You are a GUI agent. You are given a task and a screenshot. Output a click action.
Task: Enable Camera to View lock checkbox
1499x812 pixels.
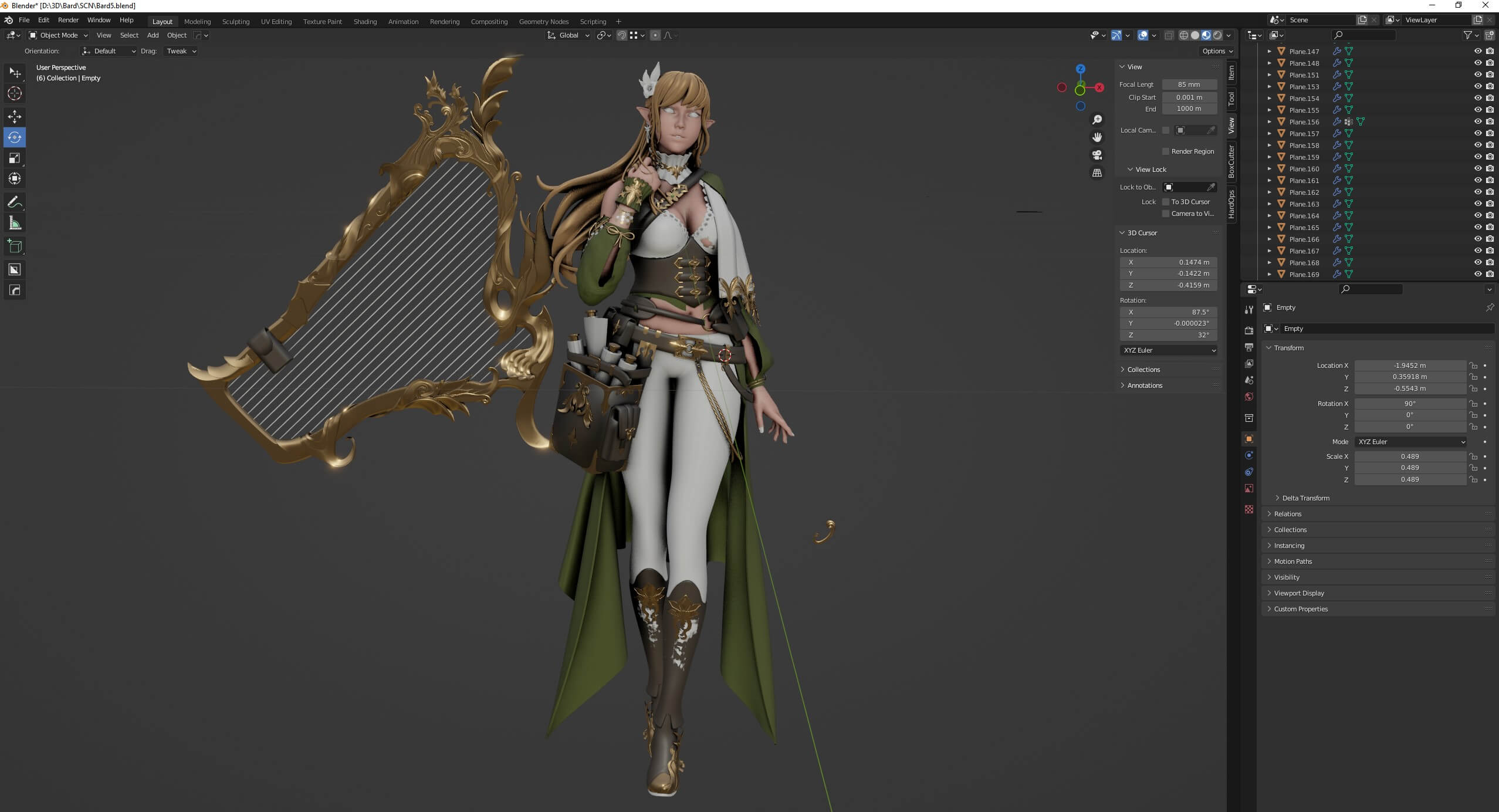[x=1166, y=214]
